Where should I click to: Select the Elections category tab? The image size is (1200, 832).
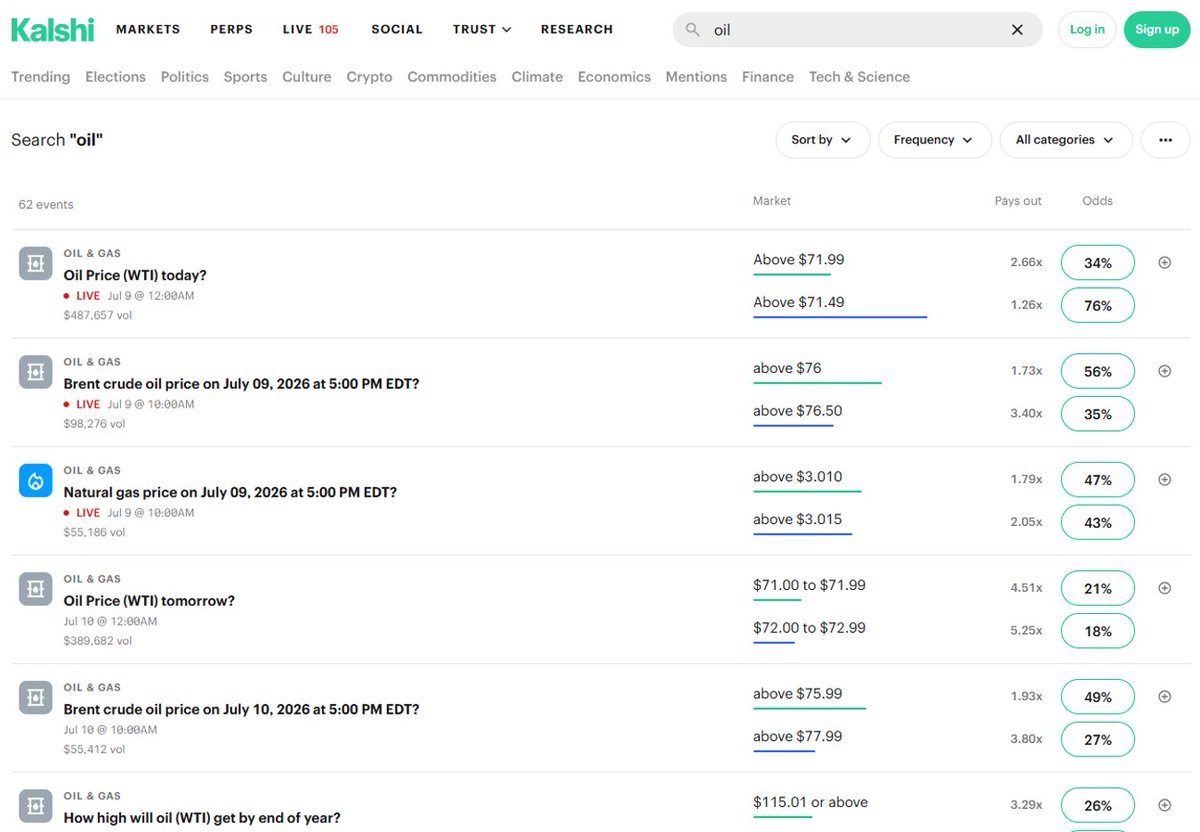point(115,77)
